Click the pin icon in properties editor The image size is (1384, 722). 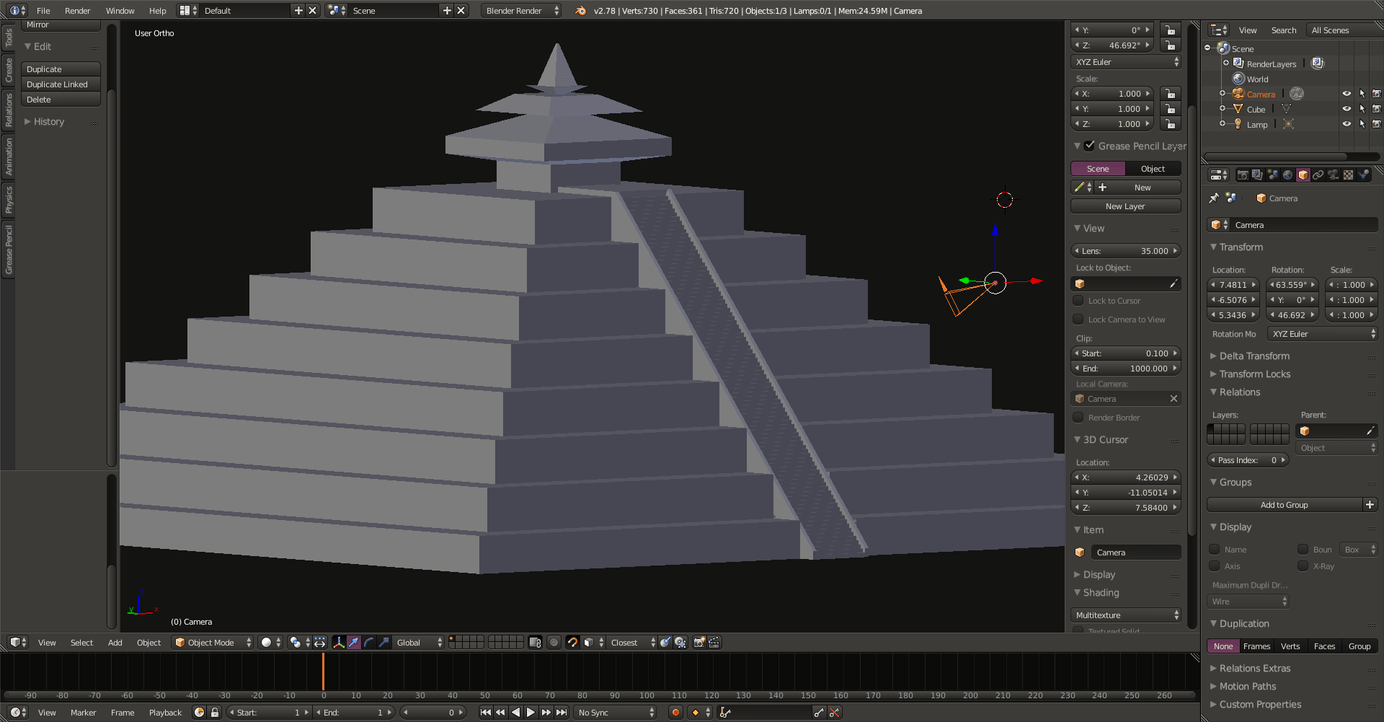click(x=1214, y=198)
